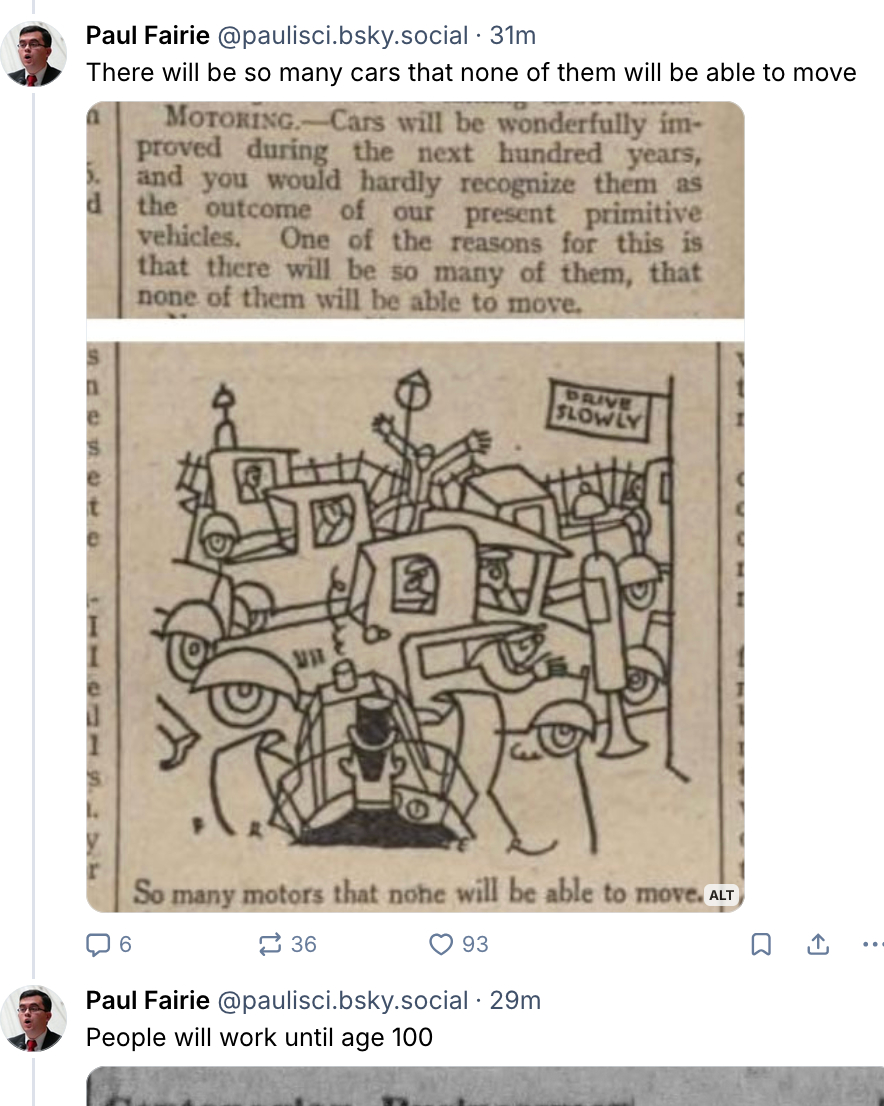Bookmark the cars post
Viewport: 884px width, 1106px height.
(761, 944)
